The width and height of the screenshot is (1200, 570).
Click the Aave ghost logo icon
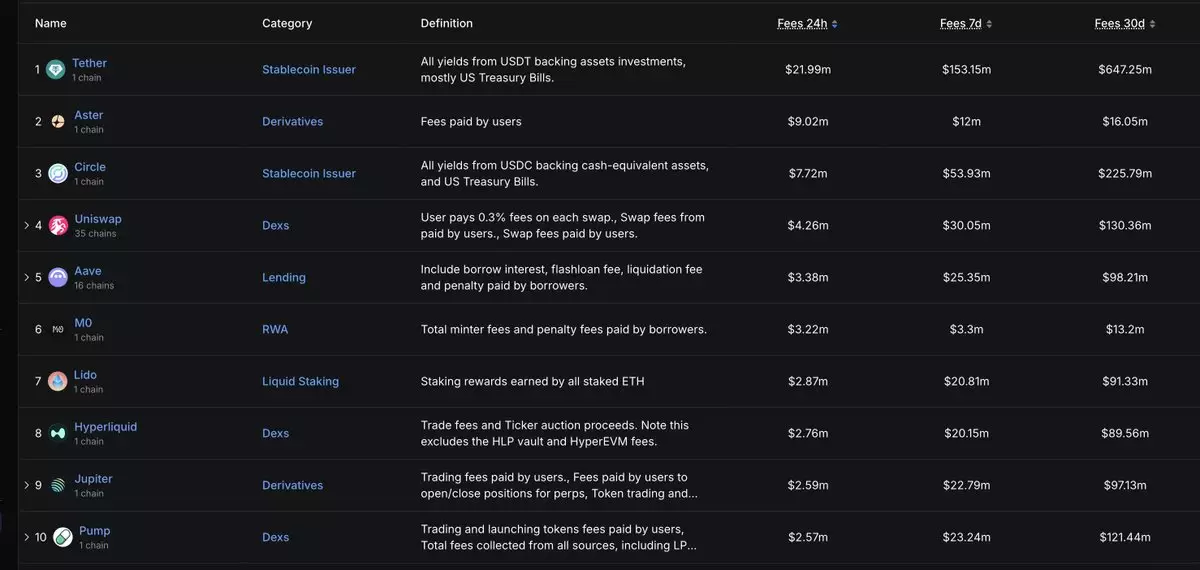click(58, 278)
